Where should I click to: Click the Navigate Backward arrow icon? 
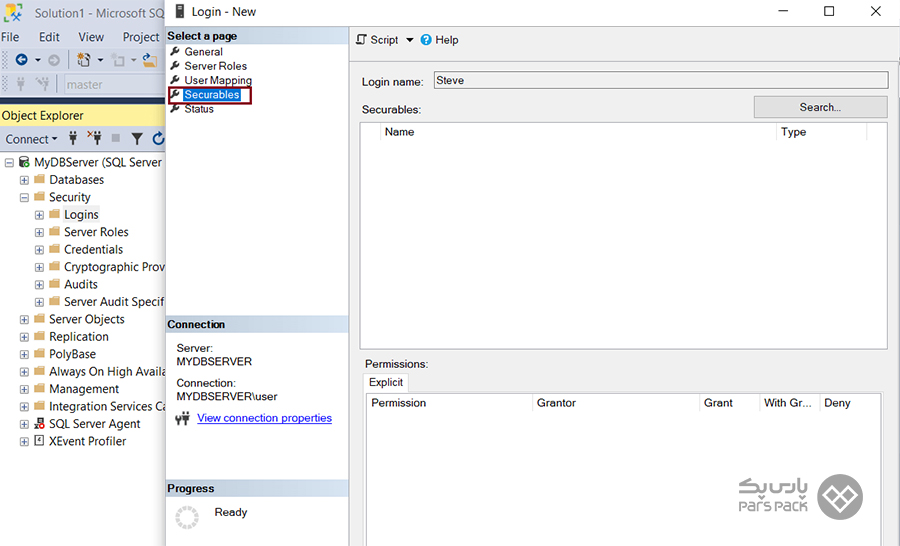21,60
